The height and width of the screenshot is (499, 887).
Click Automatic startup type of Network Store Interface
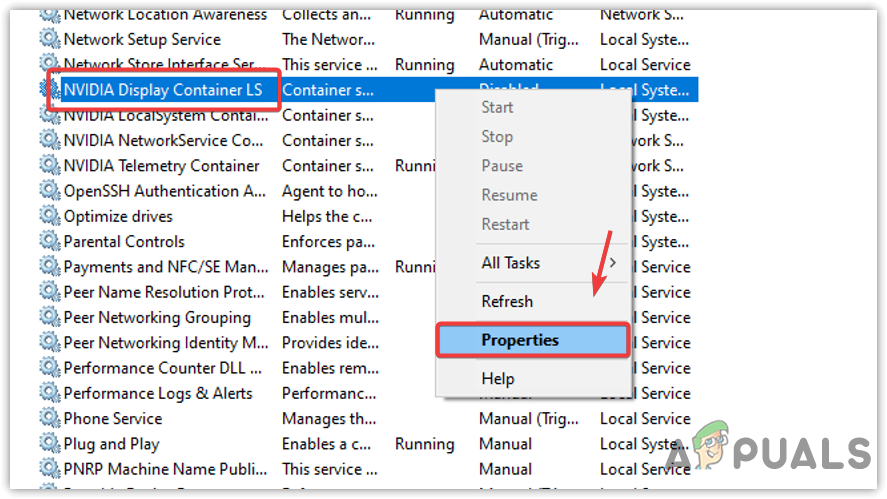[x=516, y=64]
